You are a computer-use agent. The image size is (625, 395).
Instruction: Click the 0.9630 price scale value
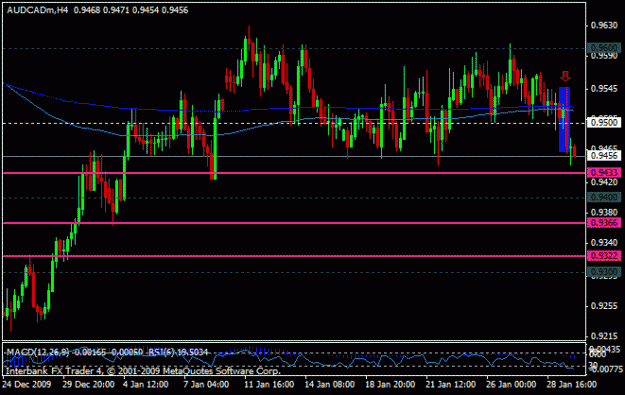(x=604, y=26)
